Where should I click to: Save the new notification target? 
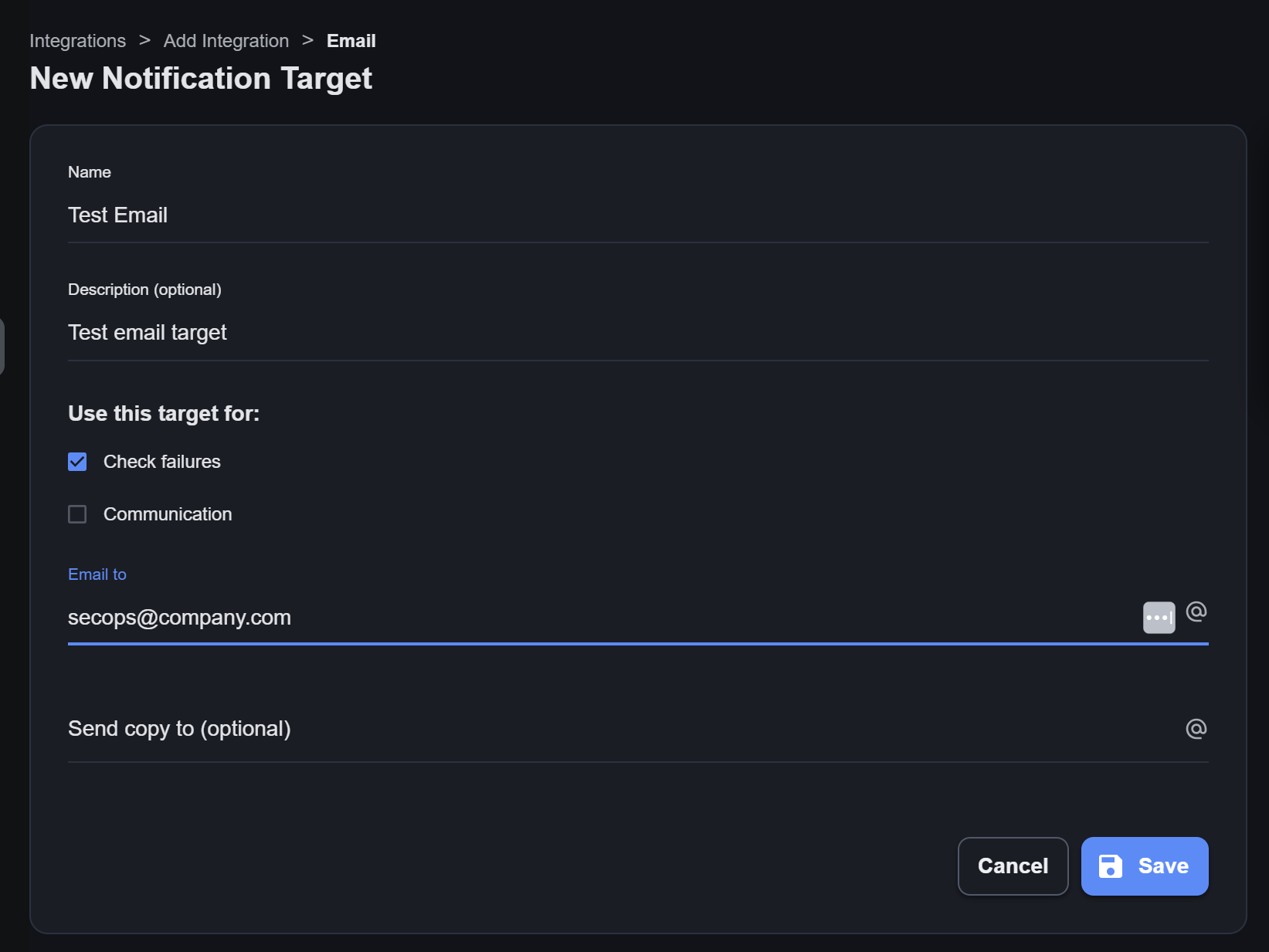click(1145, 866)
